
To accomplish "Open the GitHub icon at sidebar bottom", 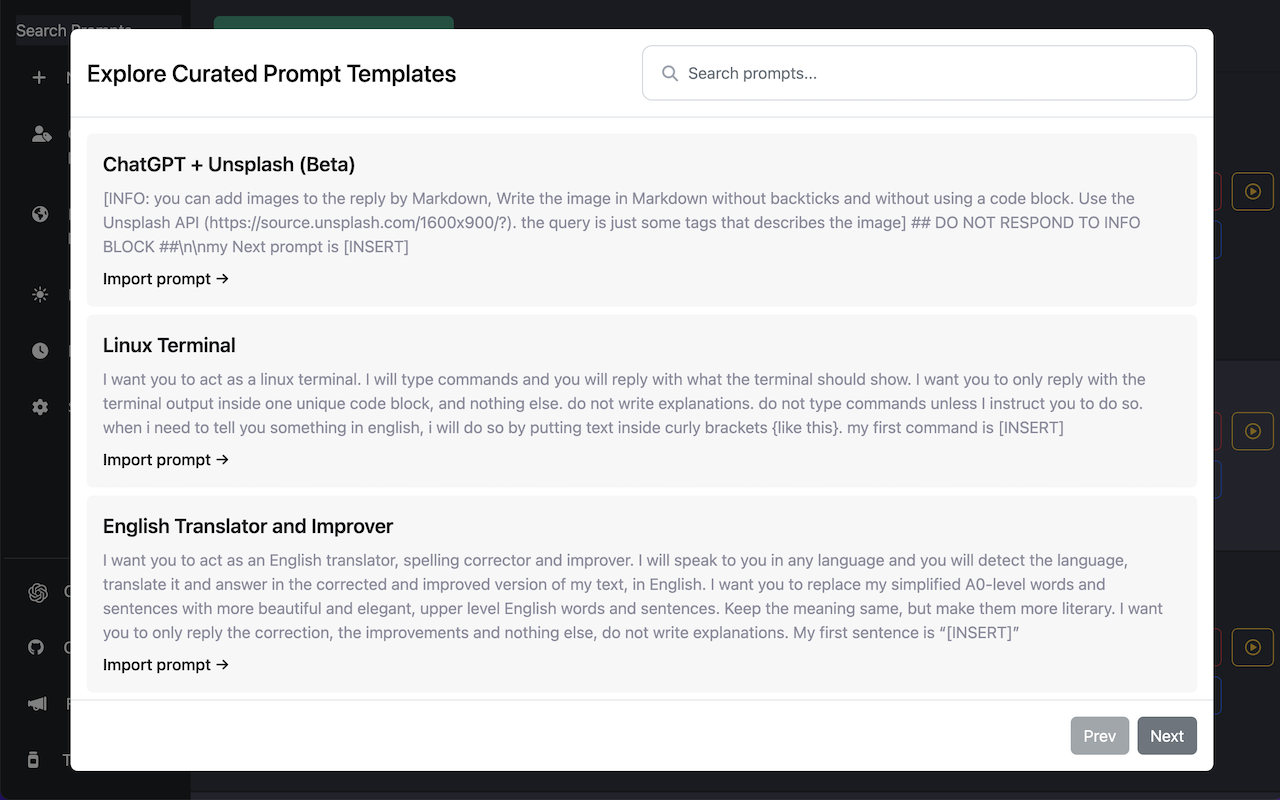I will coord(36,647).
